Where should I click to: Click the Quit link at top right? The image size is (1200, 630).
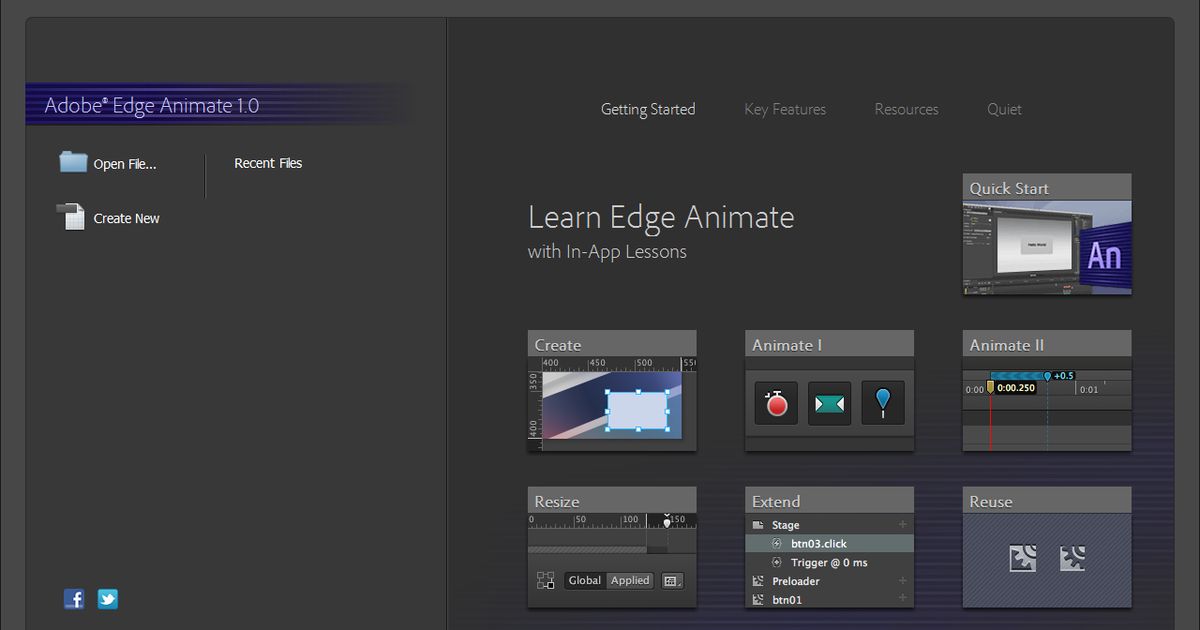(1004, 109)
